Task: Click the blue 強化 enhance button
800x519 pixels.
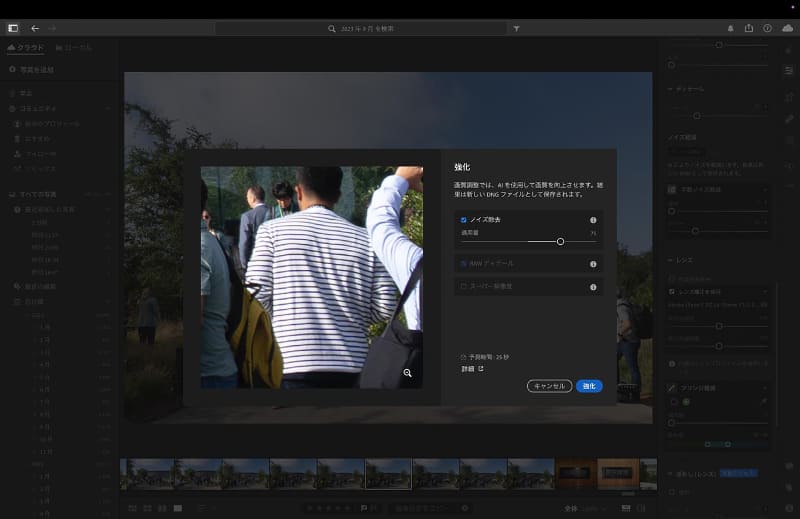Action: tap(589, 386)
